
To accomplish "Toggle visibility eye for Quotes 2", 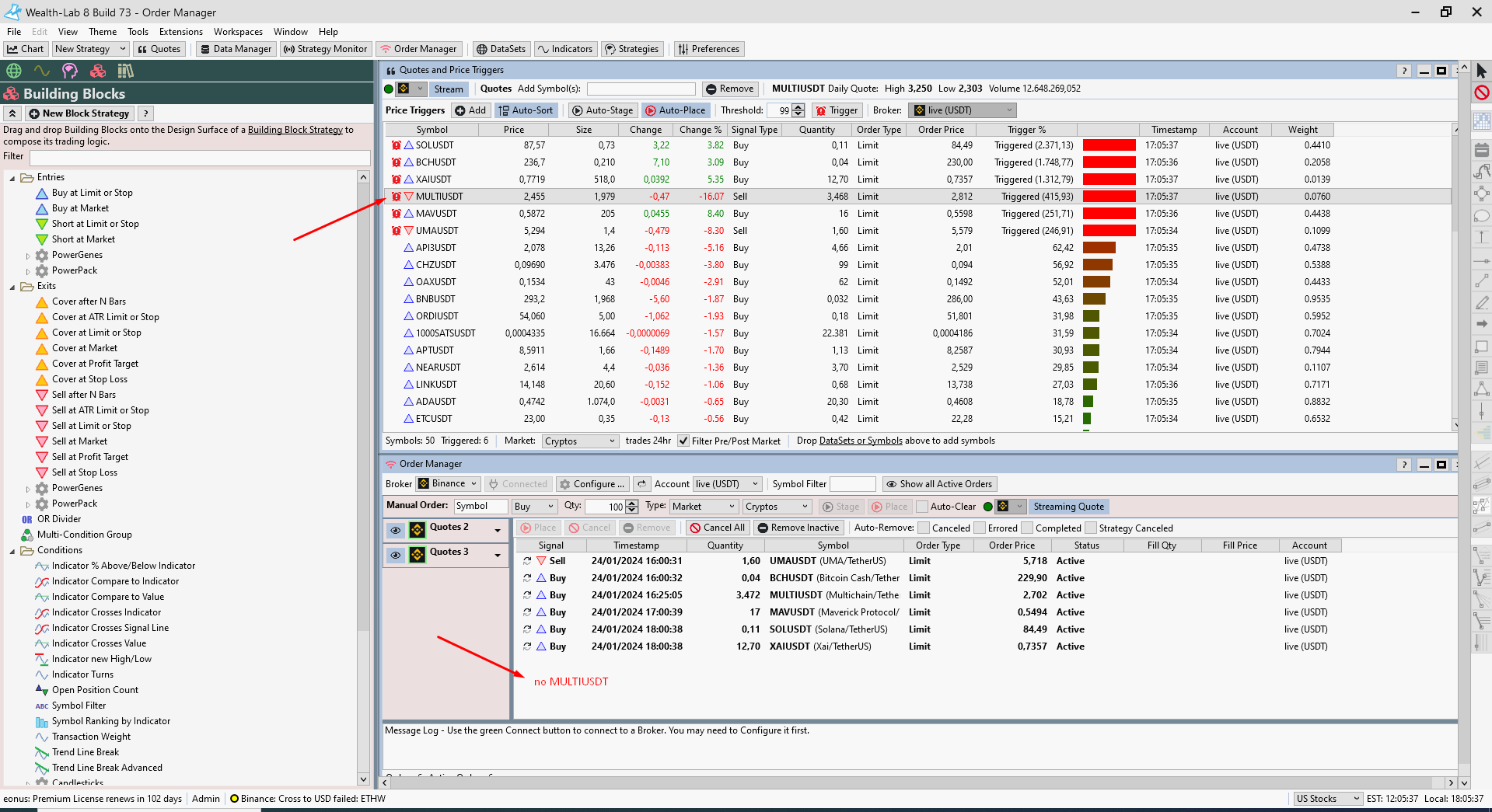I will tap(396, 530).
